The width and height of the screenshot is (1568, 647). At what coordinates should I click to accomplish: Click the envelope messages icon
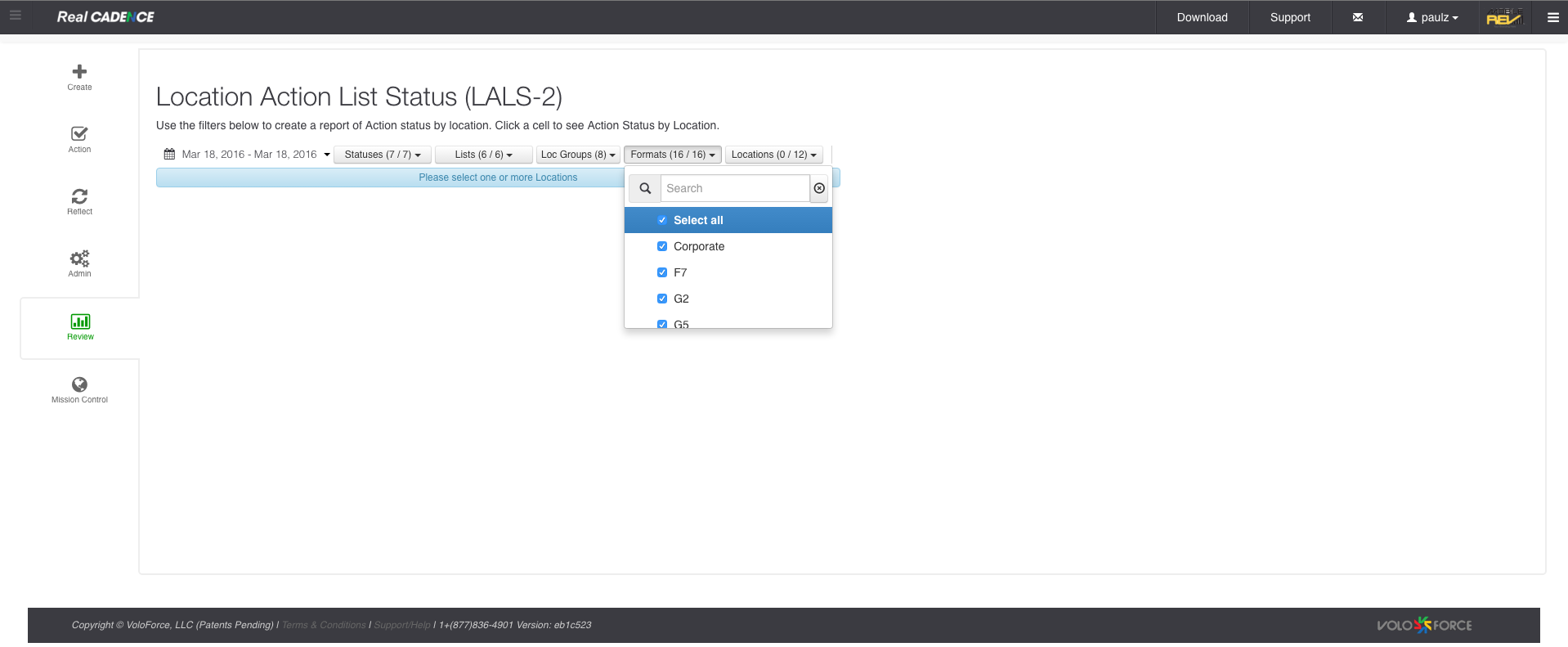pos(1358,17)
